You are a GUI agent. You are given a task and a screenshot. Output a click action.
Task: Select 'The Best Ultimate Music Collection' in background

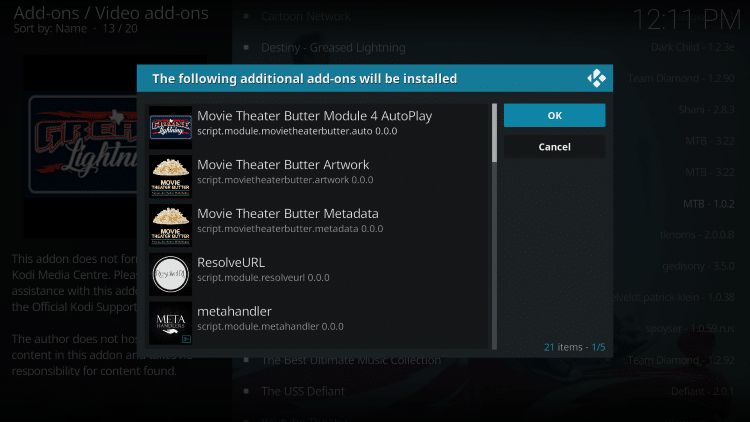pyautogui.click(x=351, y=360)
